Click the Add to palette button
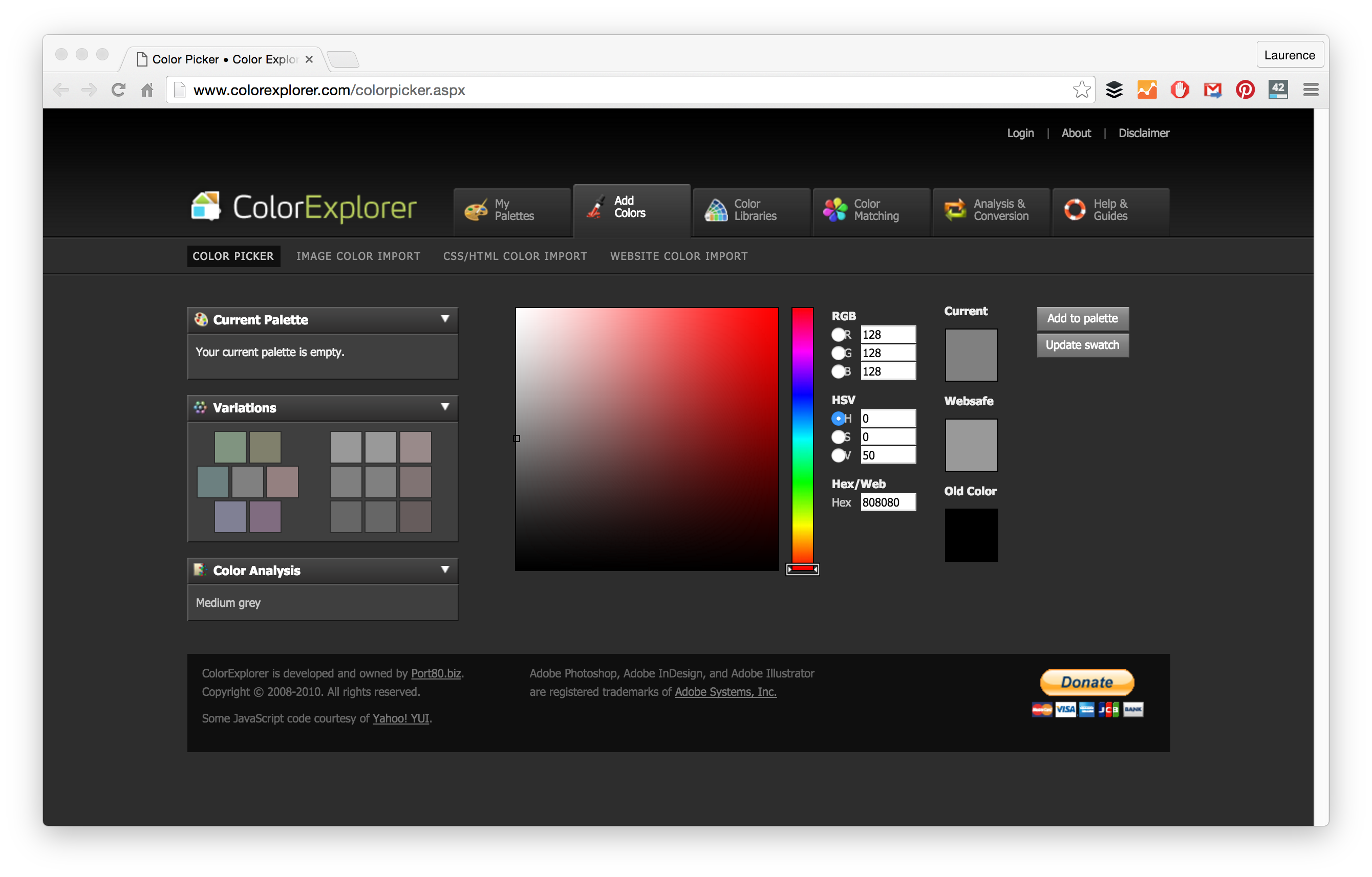 click(x=1083, y=318)
